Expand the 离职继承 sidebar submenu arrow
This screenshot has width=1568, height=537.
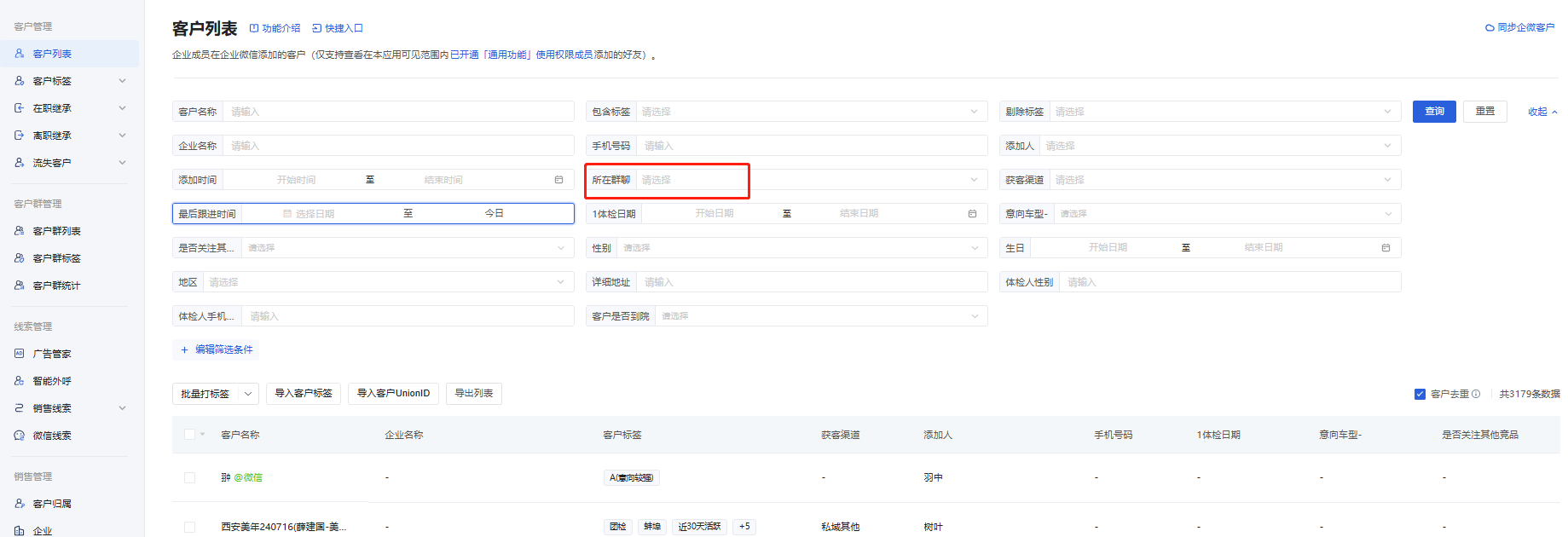tap(122, 136)
